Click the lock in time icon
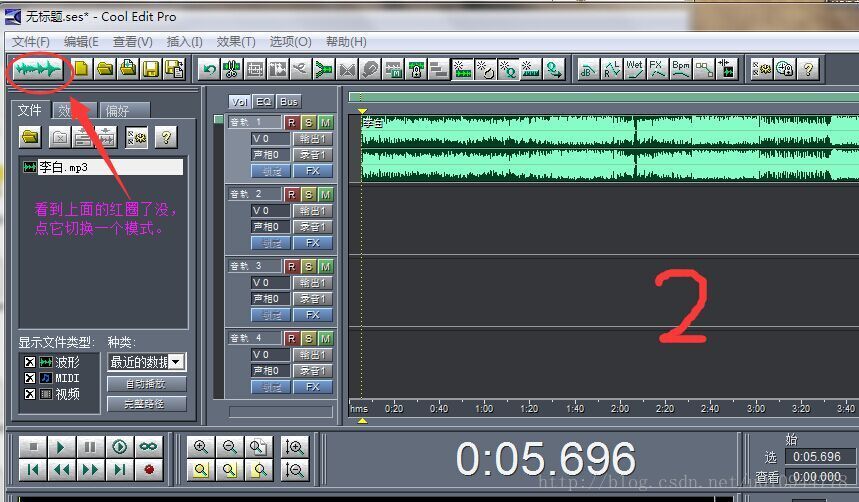Screen dimensions: 859x502 click(416, 70)
